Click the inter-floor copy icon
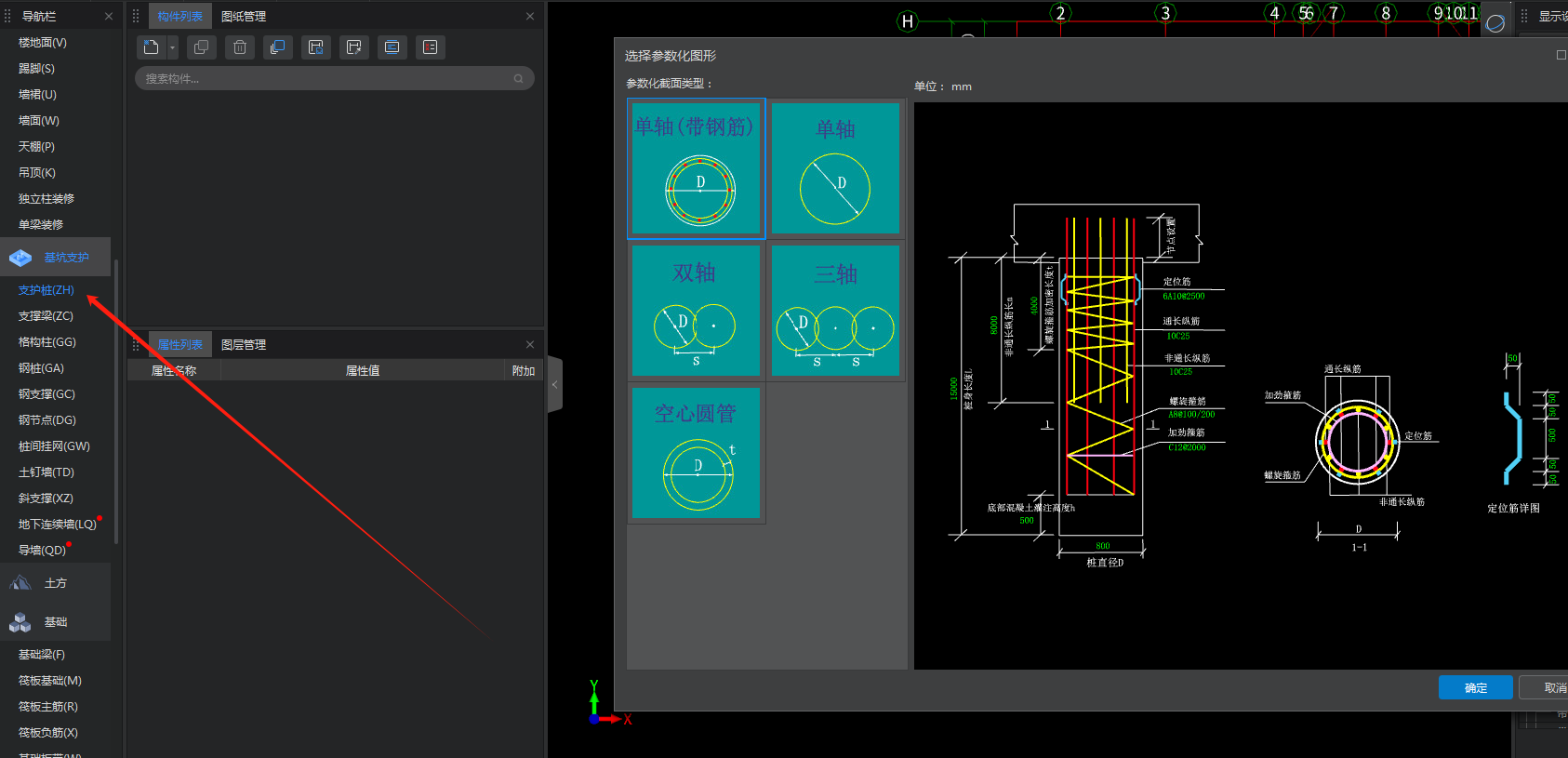This screenshot has height=758, width=1568. pyautogui.click(x=277, y=47)
